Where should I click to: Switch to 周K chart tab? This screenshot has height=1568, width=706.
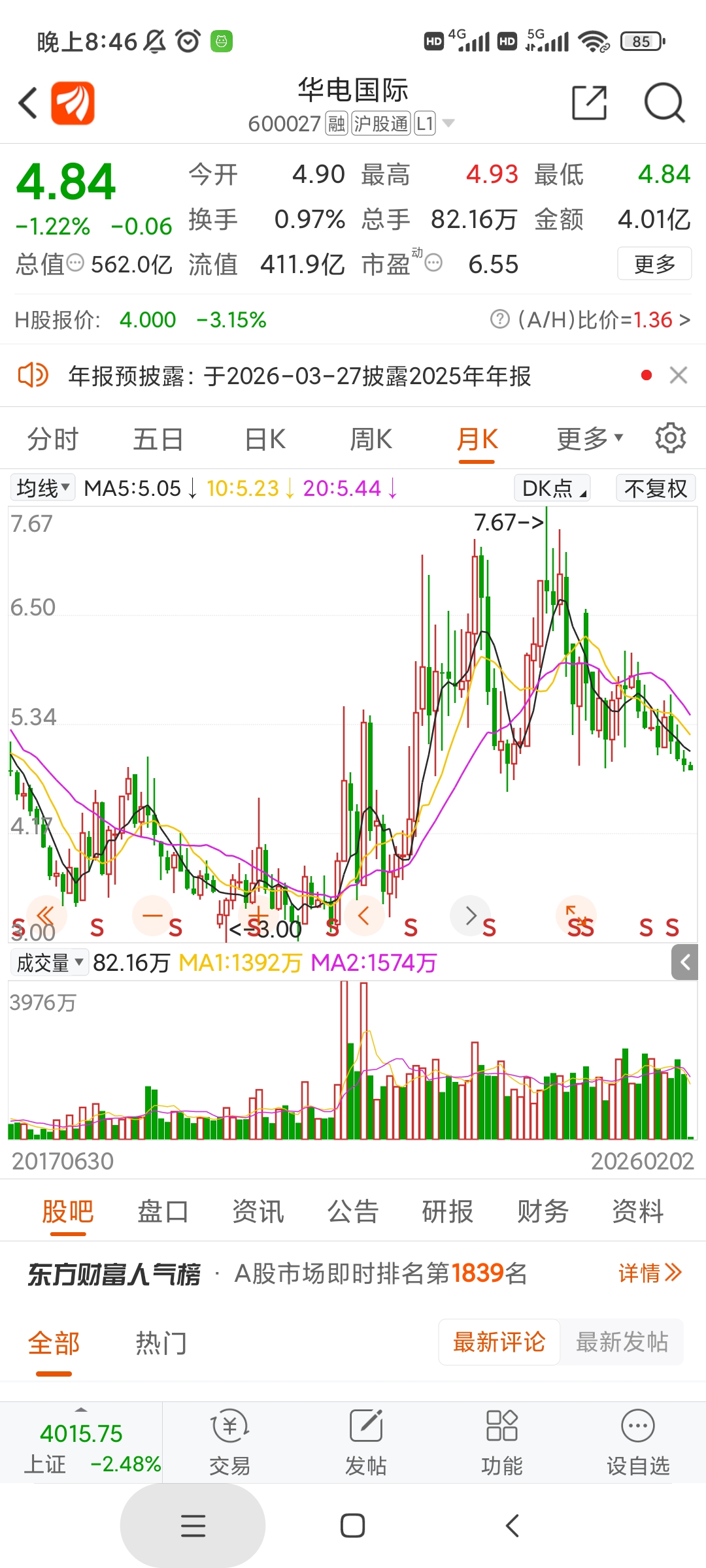click(371, 439)
